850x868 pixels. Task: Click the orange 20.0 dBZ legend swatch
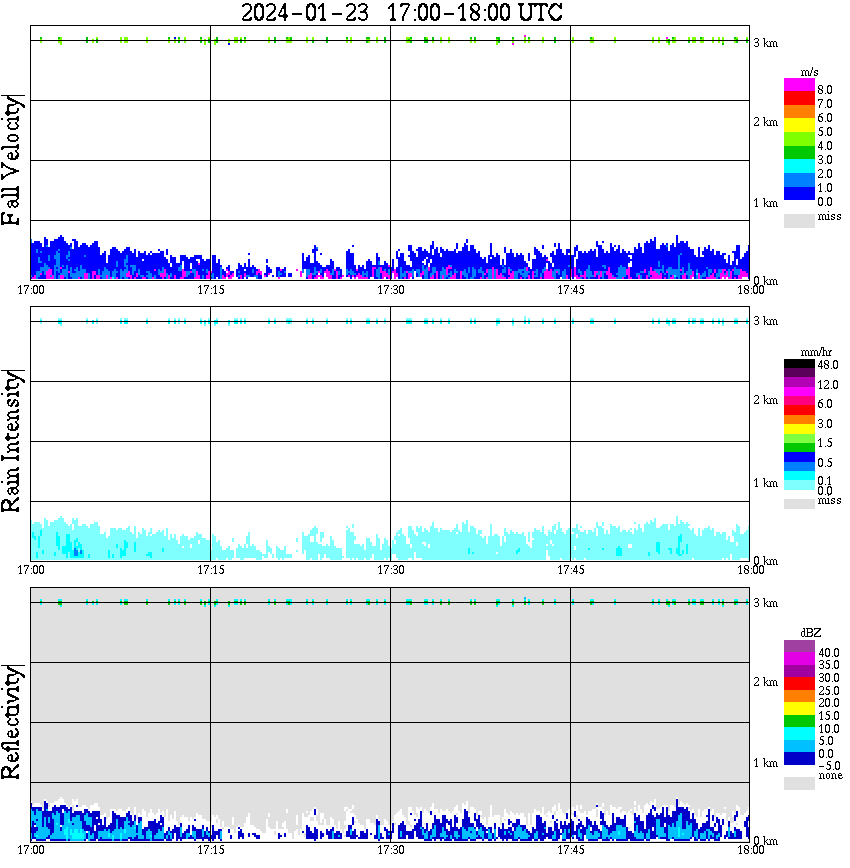click(799, 697)
